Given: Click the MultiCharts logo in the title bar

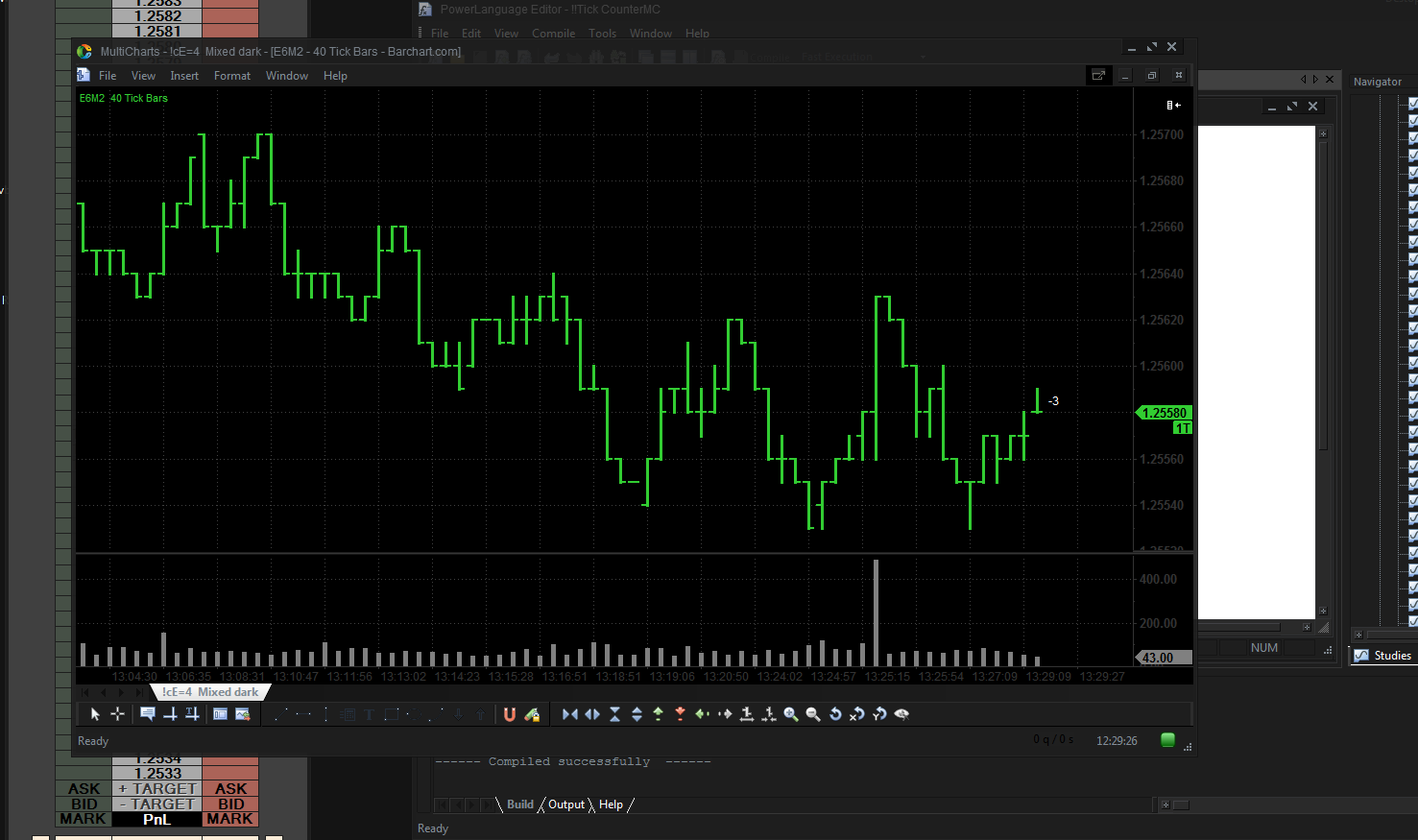Looking at the screenshot, I should (84, 52).
